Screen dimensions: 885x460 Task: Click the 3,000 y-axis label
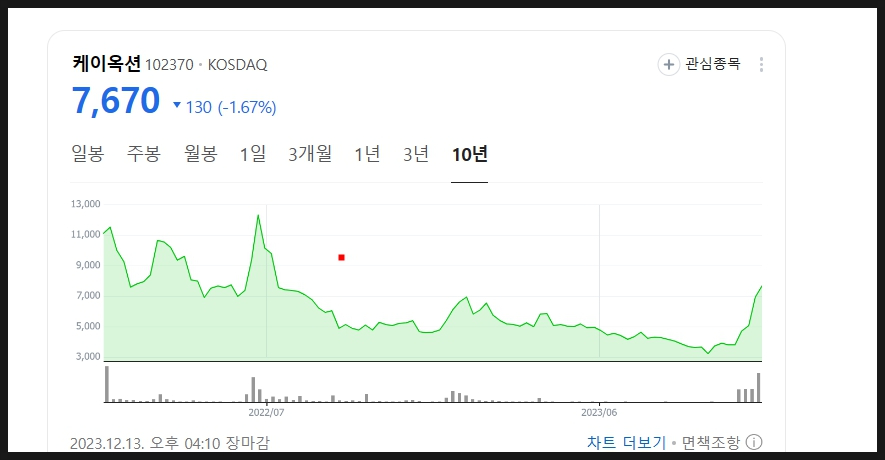point(88,357)
